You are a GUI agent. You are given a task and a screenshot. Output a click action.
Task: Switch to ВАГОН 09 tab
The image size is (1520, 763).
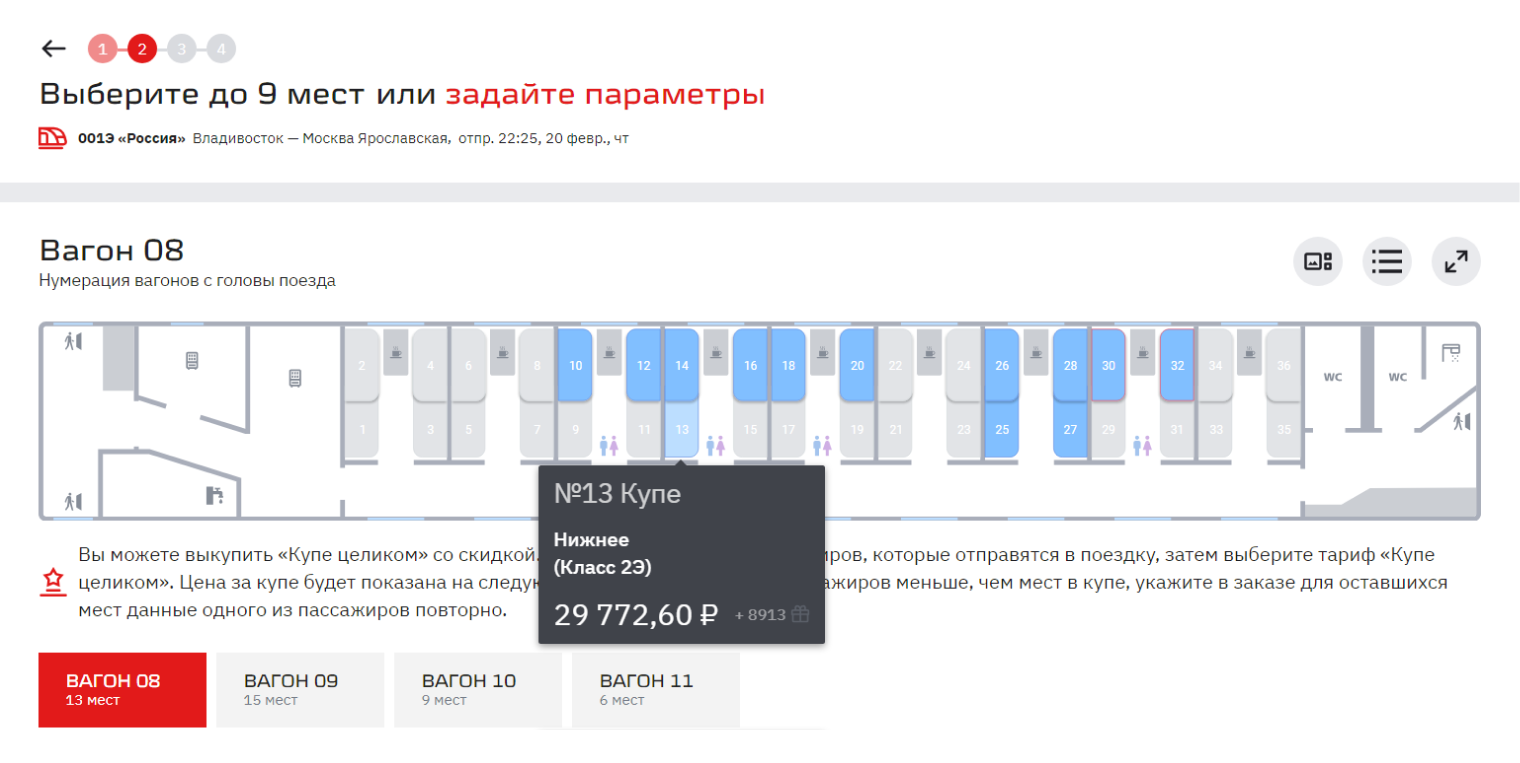pos(300,690)
